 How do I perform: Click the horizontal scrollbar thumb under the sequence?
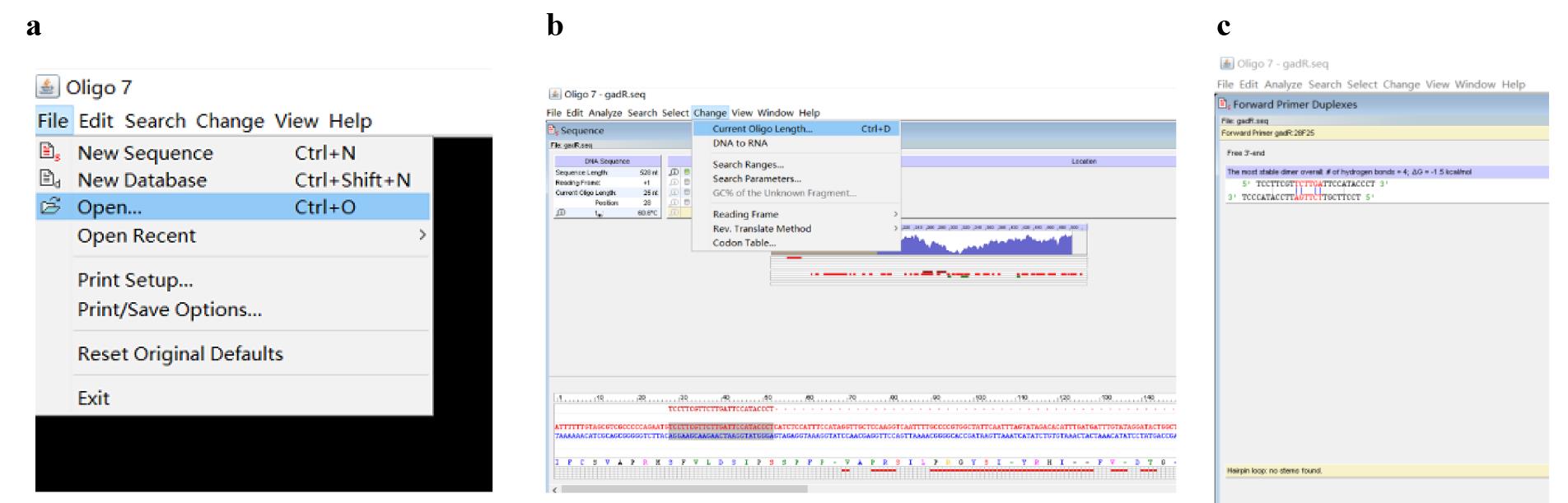pyautogui.click(x=684, y=489)
